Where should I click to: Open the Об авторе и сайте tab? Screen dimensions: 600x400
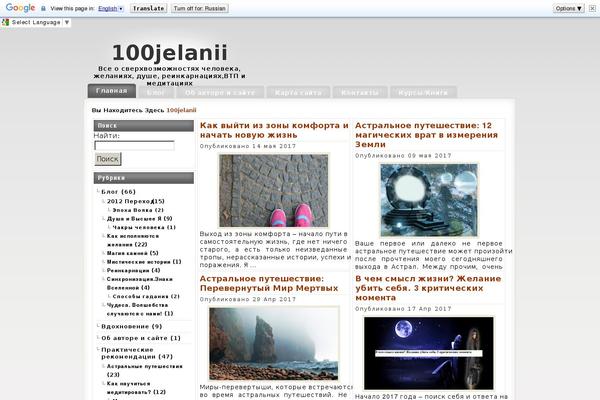click(220, 93)
